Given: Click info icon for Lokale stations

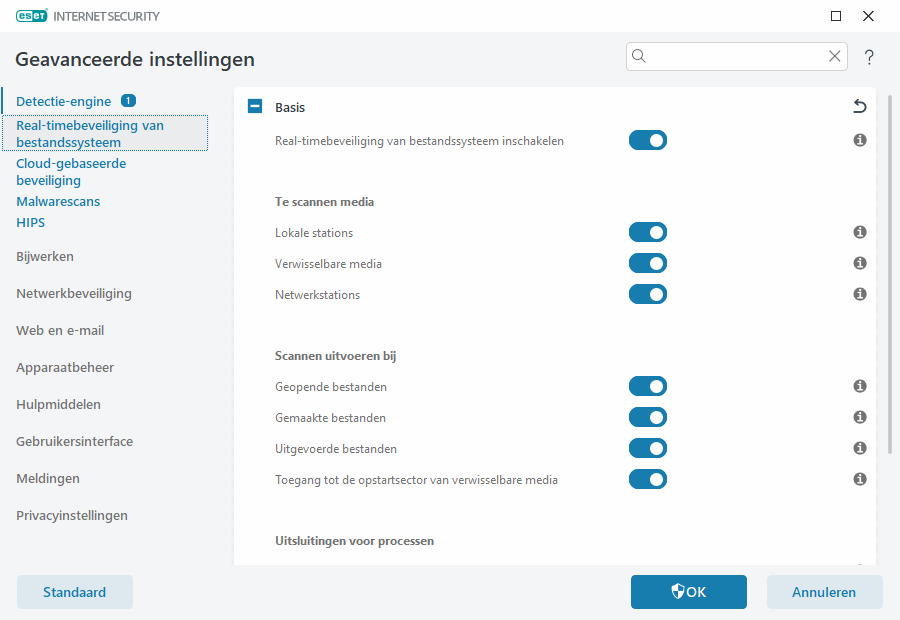Looking at the screenshot, I should 859,233.
